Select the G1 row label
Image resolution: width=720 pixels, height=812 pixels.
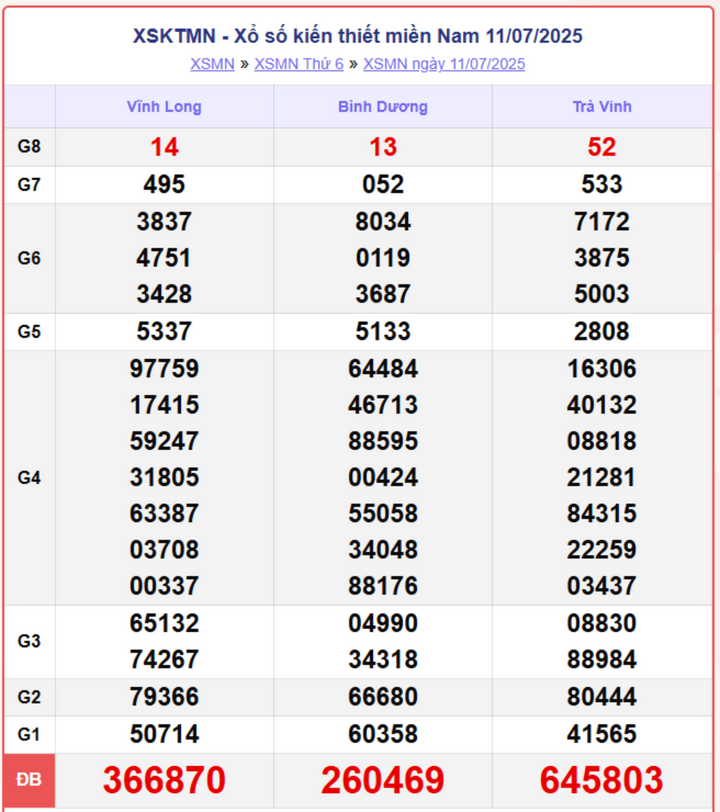tap(29, 734)
